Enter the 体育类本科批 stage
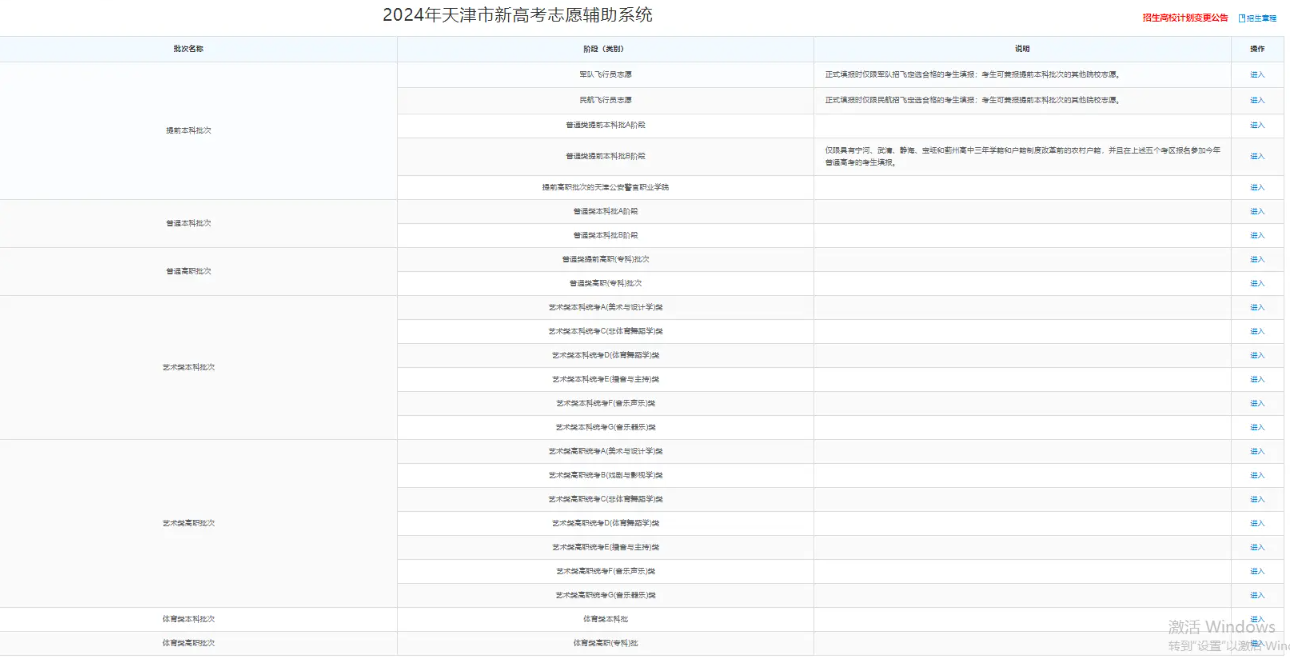Screen dimensions: 1290x657 tap(1258, 619)
